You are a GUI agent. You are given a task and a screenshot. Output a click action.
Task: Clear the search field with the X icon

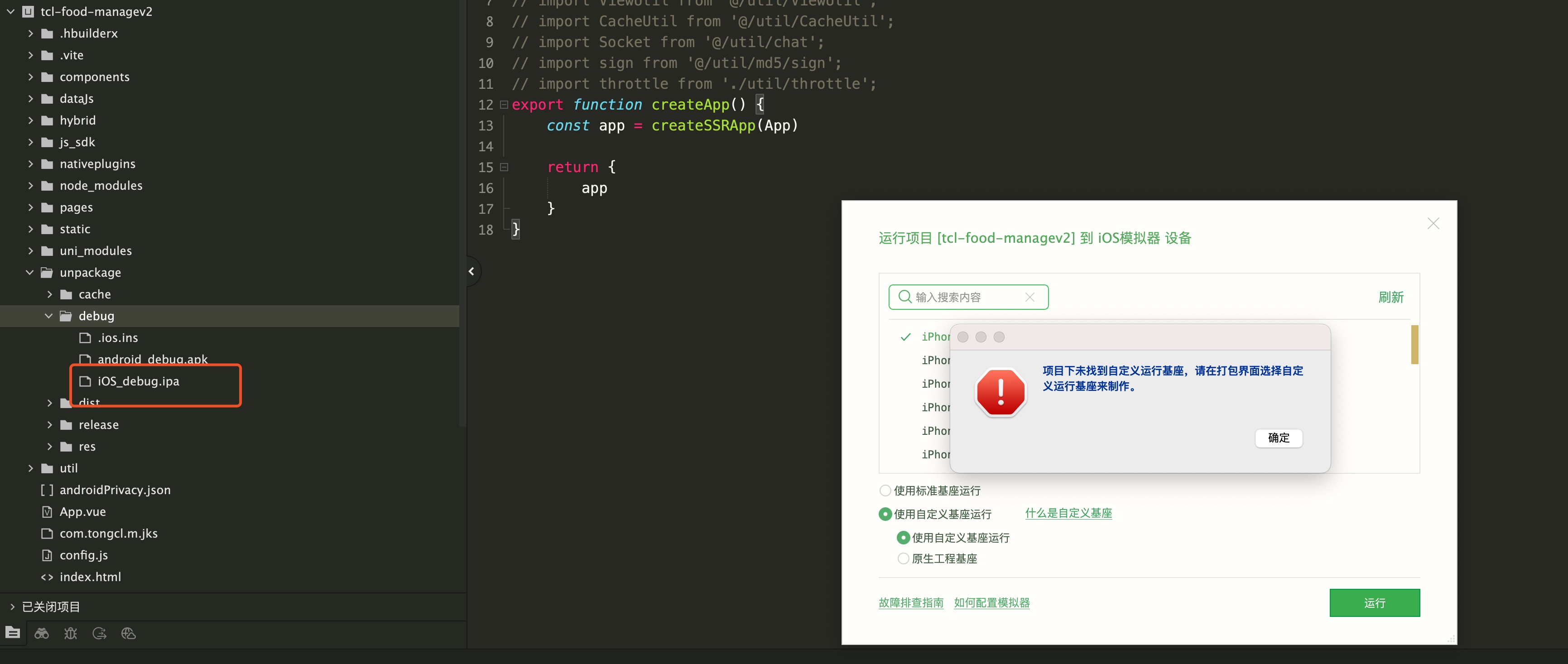coord(1029,297)
